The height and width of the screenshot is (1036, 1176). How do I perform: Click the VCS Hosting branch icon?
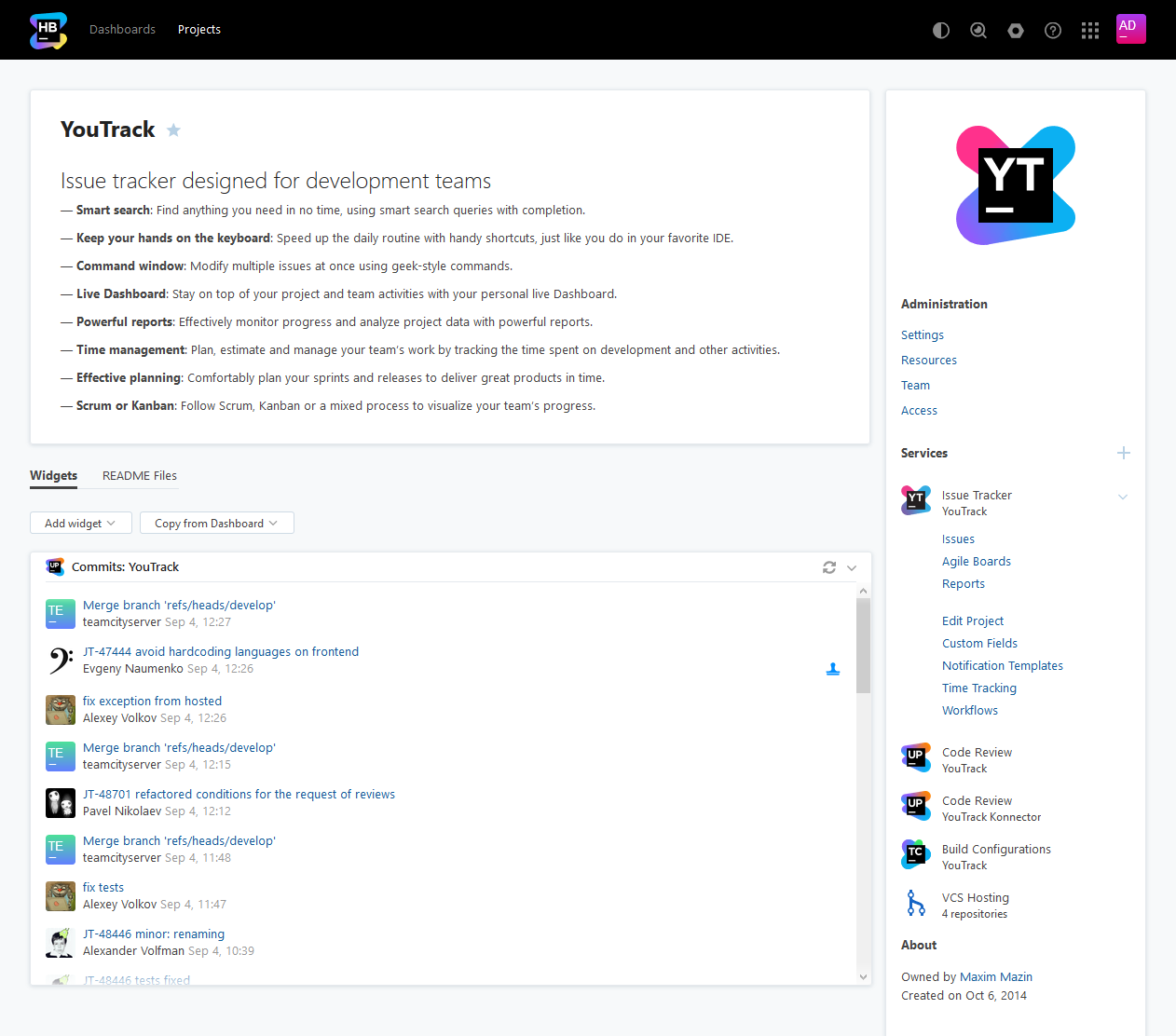pyautogui.click(x=916, y=903)
